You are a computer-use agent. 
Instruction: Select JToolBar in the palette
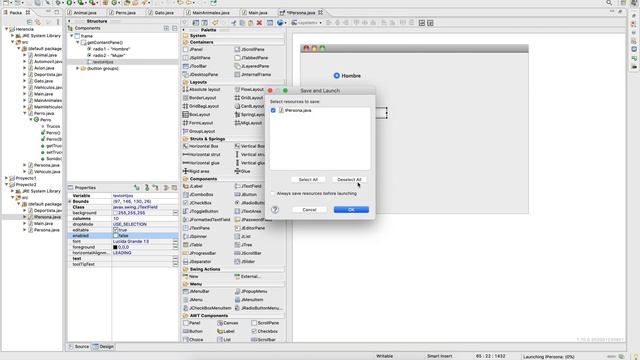[195, 66]
